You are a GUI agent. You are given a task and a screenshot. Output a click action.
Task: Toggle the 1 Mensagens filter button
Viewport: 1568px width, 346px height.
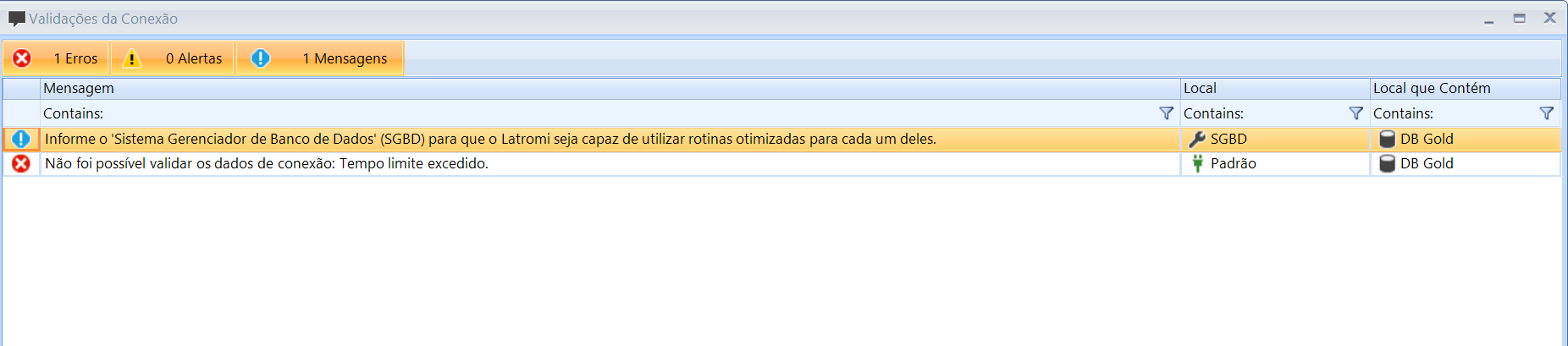pos(320,58)
